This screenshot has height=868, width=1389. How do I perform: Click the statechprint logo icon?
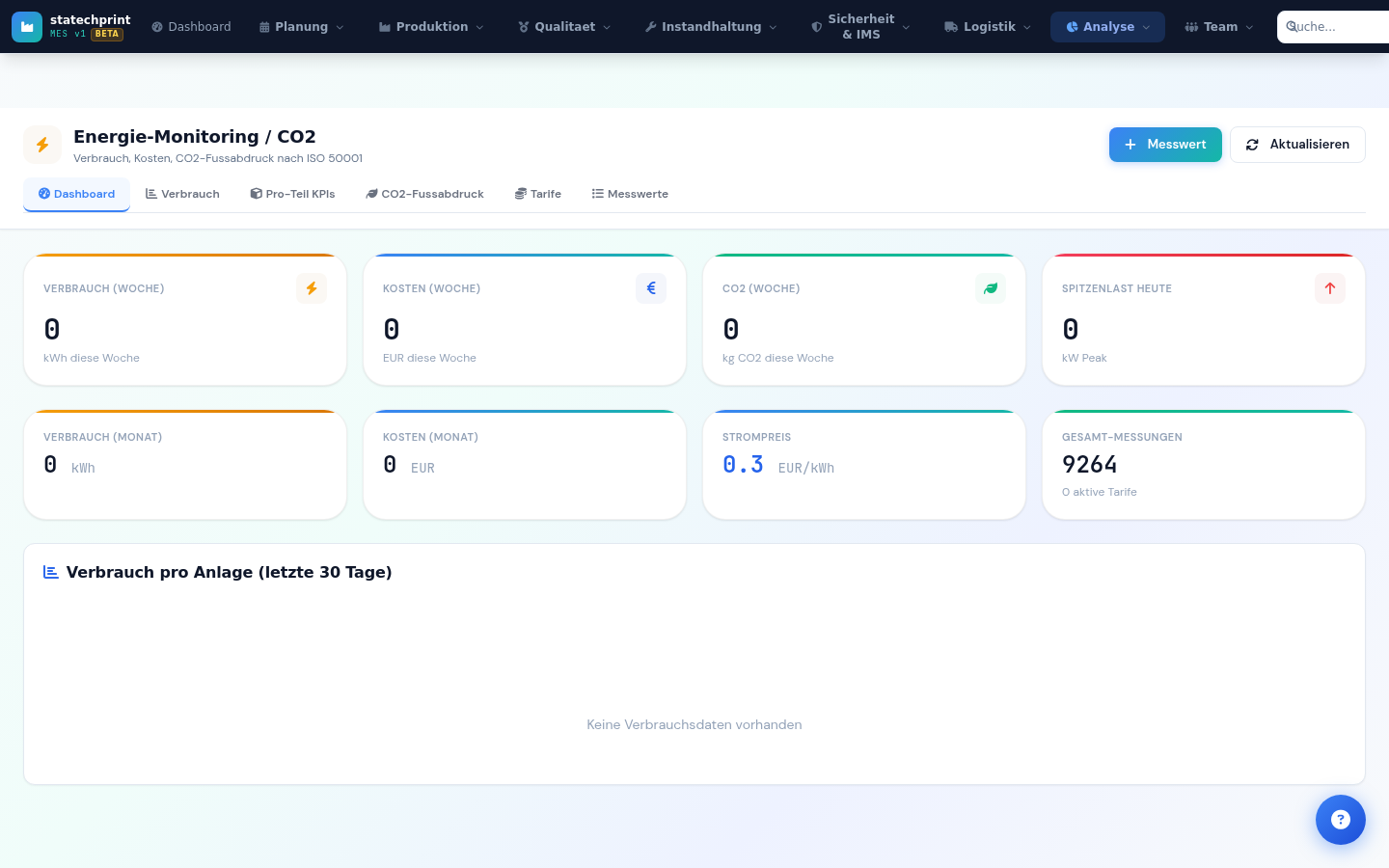pyautogui.click(x=27, y=27)
